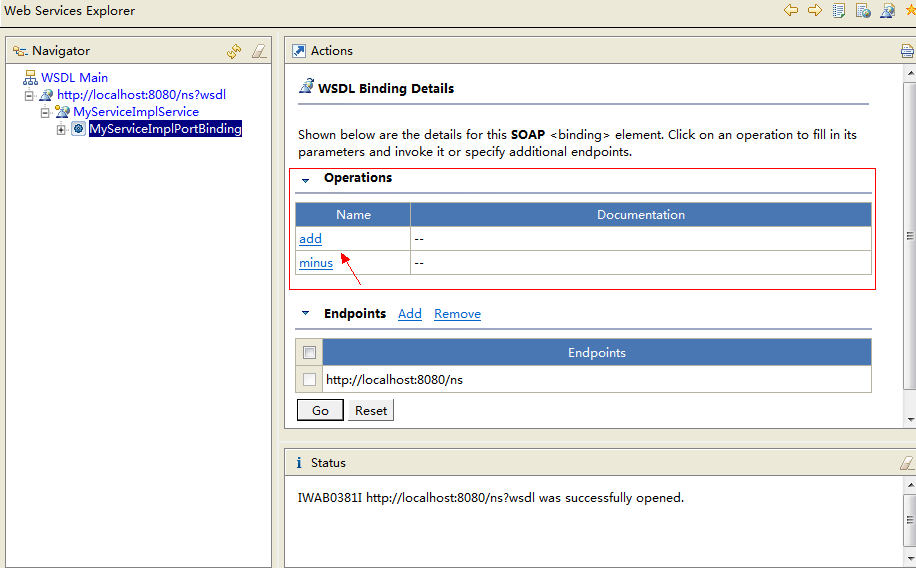Click the Endpoints Remove link

457,314
